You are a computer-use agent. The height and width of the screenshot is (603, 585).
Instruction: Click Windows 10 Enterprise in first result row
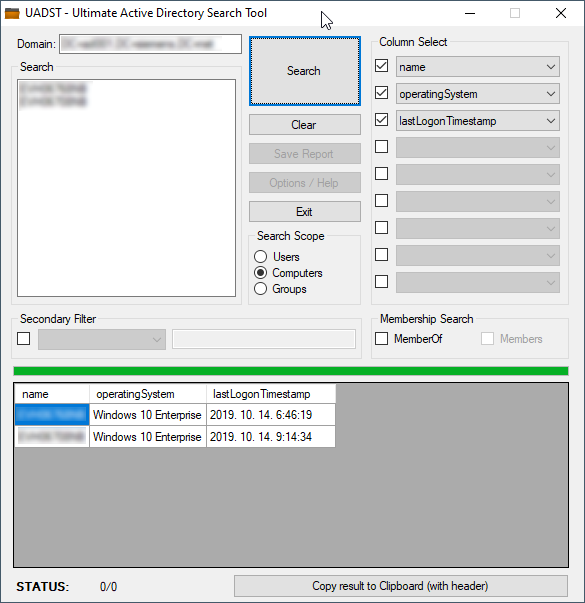148,415
